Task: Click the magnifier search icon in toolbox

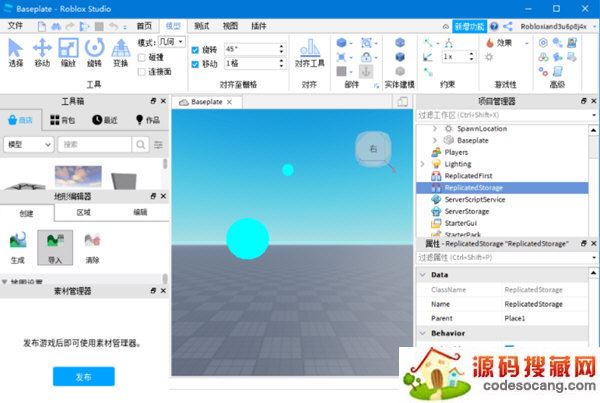Action: tap(140, 144)
